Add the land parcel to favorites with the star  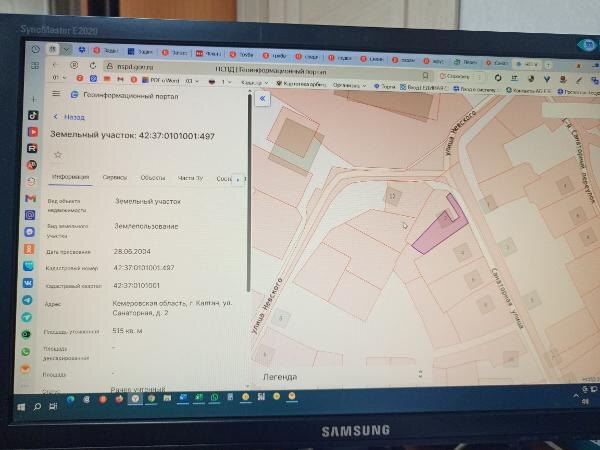click(58, 155)
